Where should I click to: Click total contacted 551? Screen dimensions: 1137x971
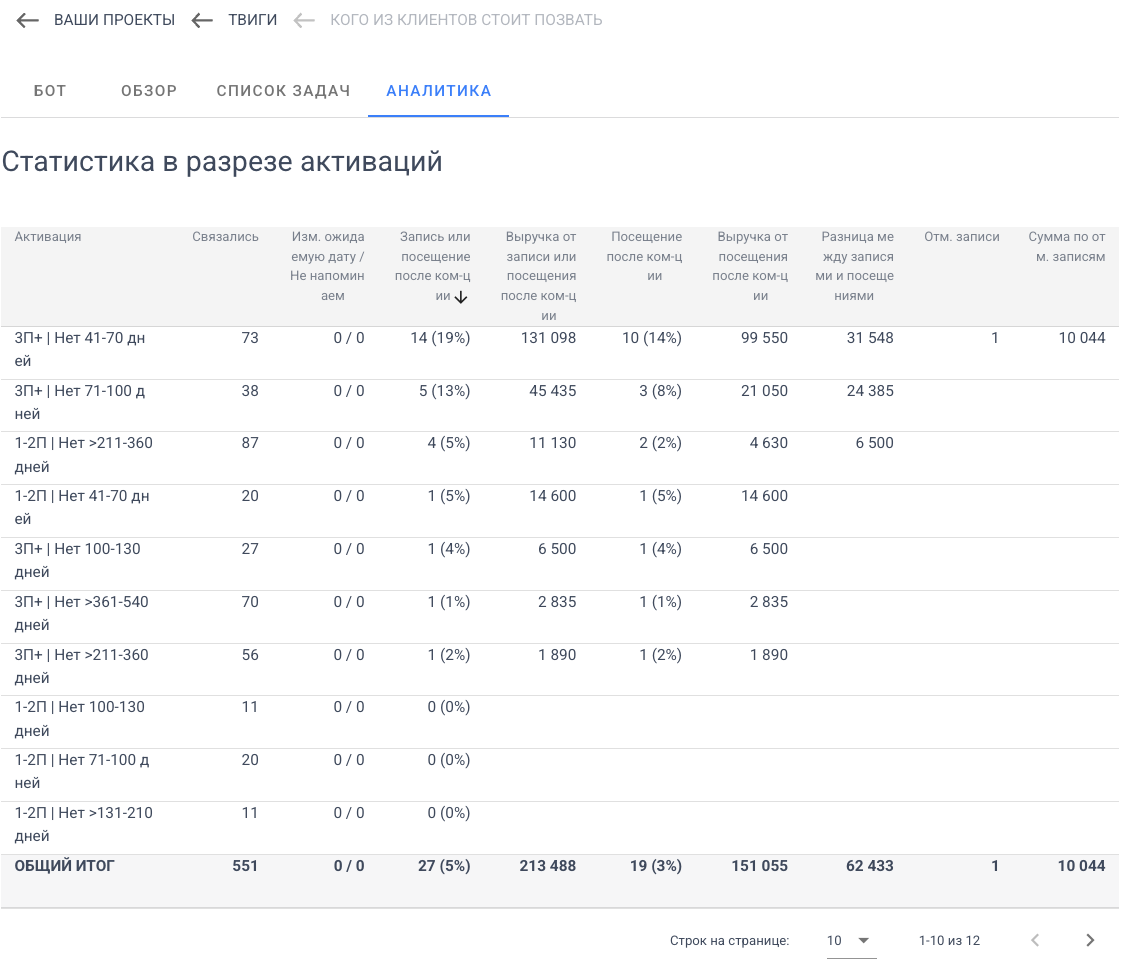pos(245,866)
